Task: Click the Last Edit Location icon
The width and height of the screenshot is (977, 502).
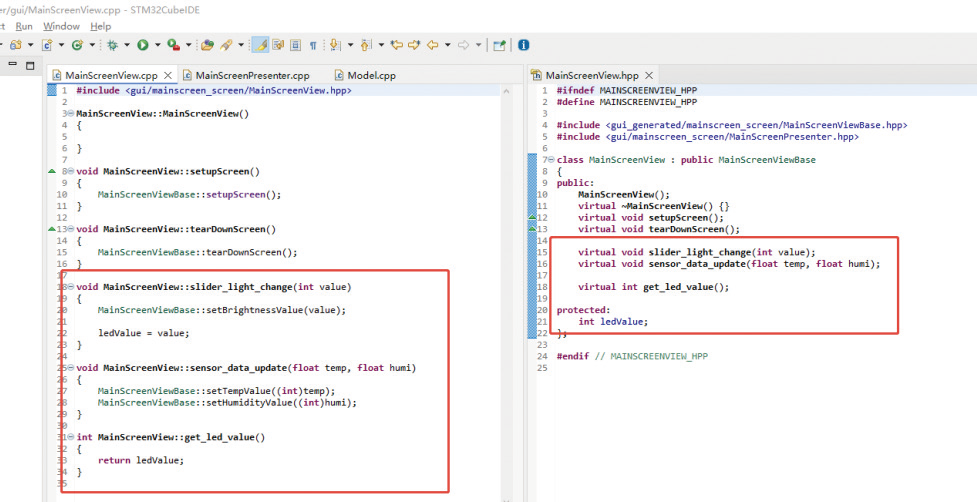Action: 396,45
